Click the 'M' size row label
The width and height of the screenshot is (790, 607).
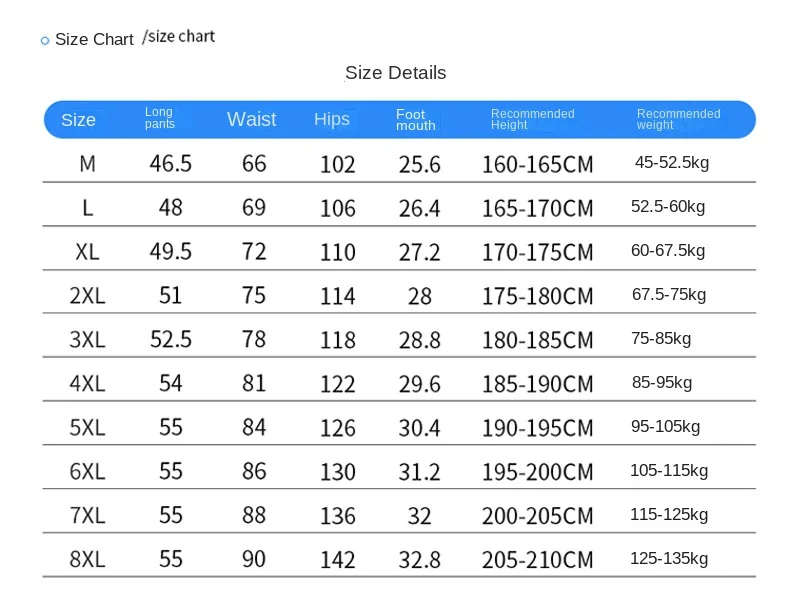tap(87, 163)
